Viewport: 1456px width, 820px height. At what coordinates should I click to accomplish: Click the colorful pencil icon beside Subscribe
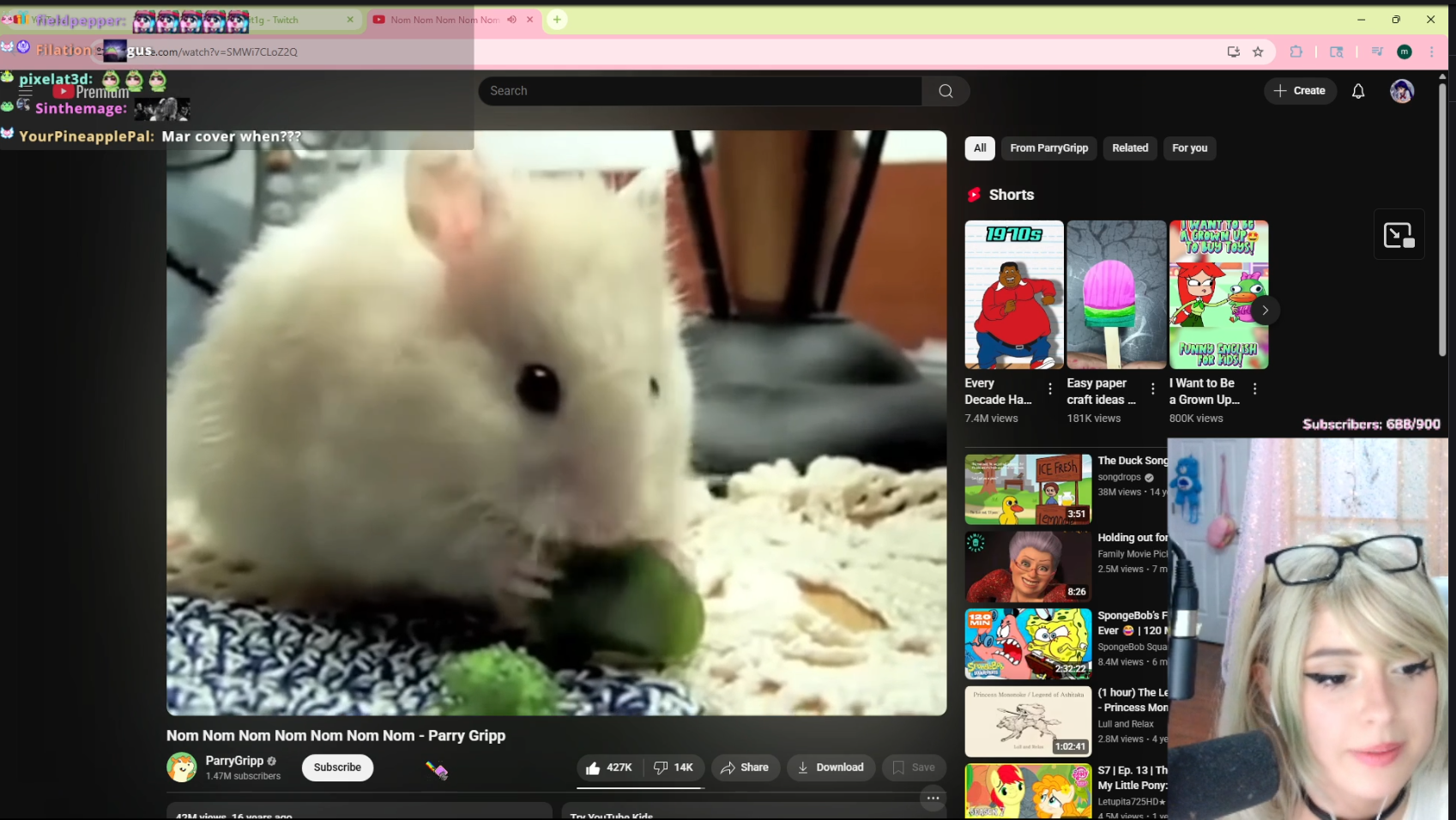point(437,770)
